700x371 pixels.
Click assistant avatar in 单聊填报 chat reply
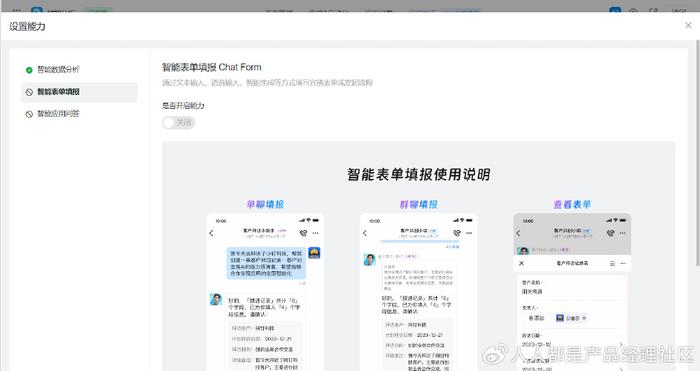click(216, 299)
